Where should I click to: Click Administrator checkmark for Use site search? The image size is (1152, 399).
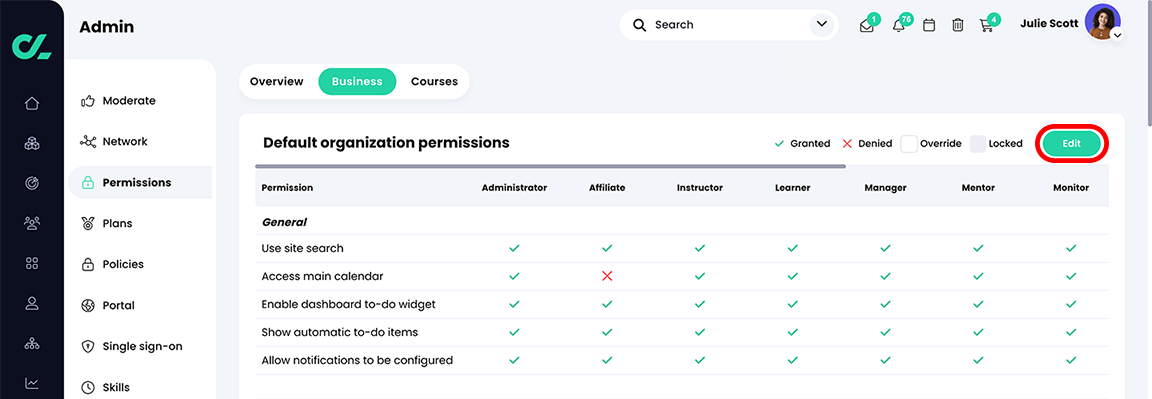pyautogui.click(x=514, y=248)
